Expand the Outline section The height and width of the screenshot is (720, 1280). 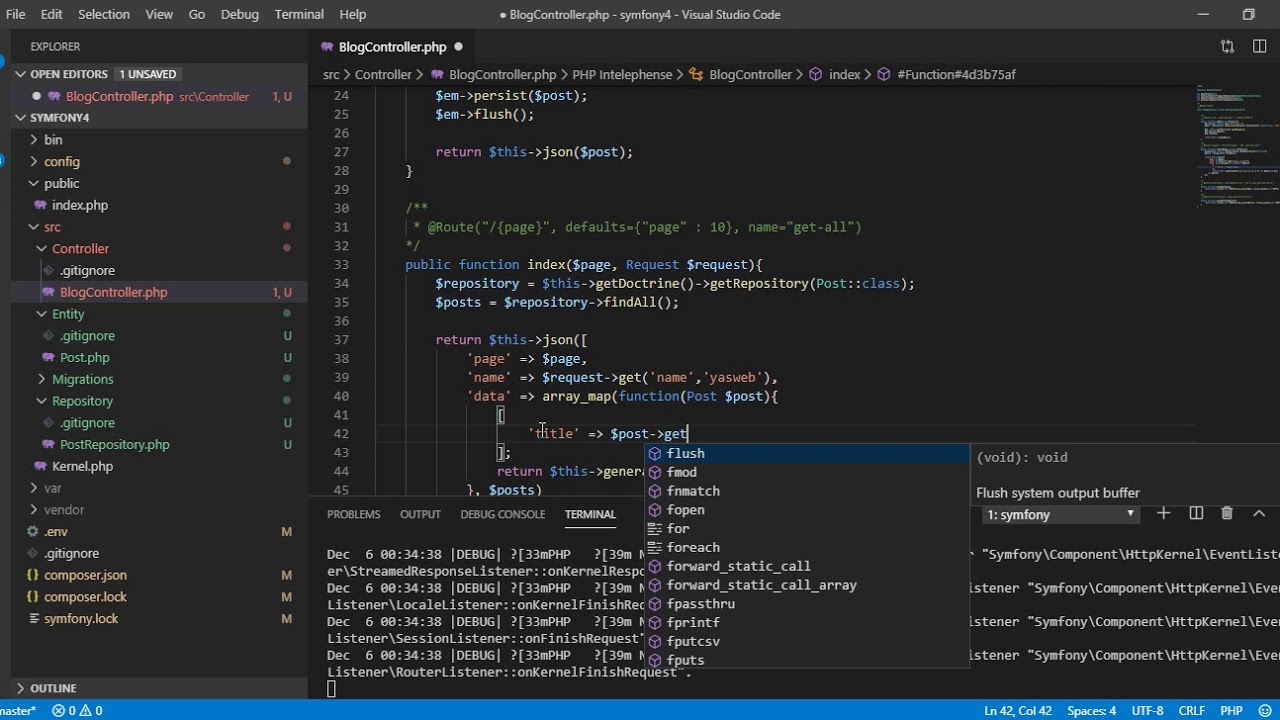[x=20, y=688]
